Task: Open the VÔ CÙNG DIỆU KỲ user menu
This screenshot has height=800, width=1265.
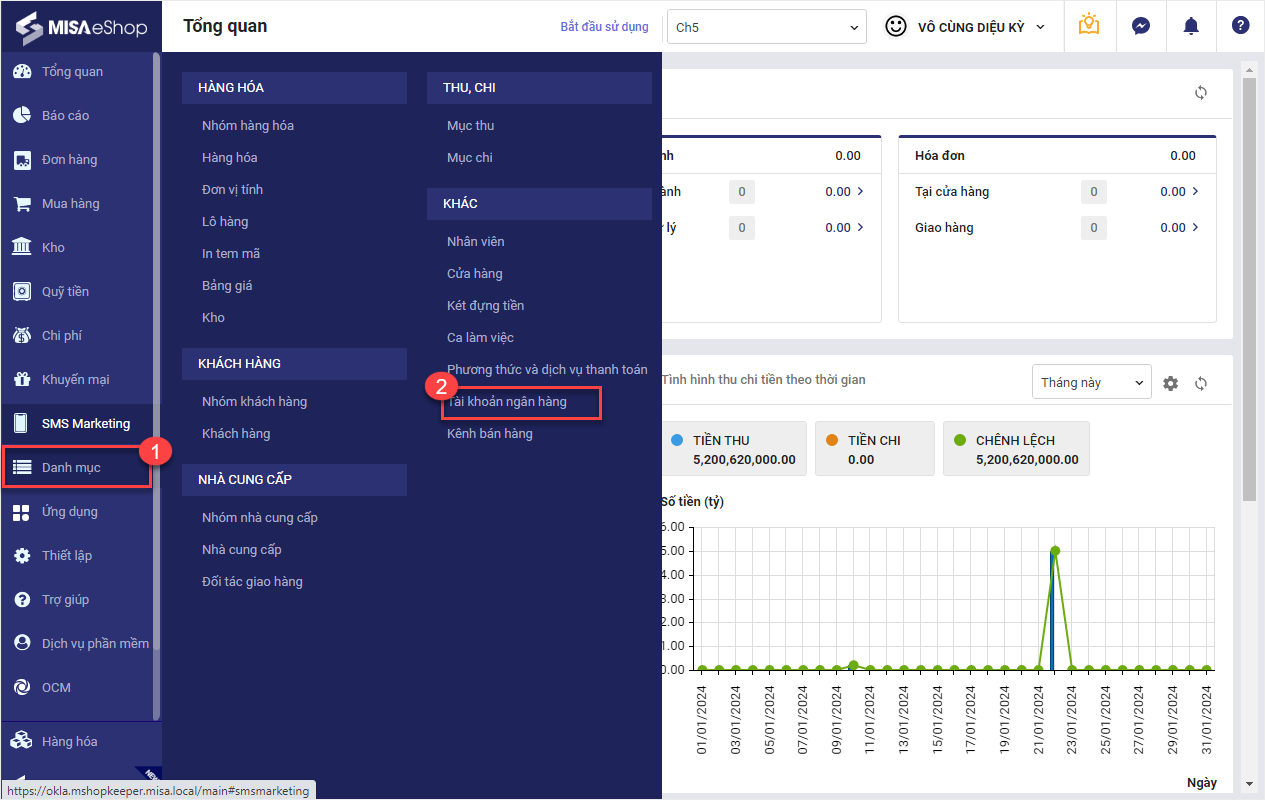Action: pos(965,27)
